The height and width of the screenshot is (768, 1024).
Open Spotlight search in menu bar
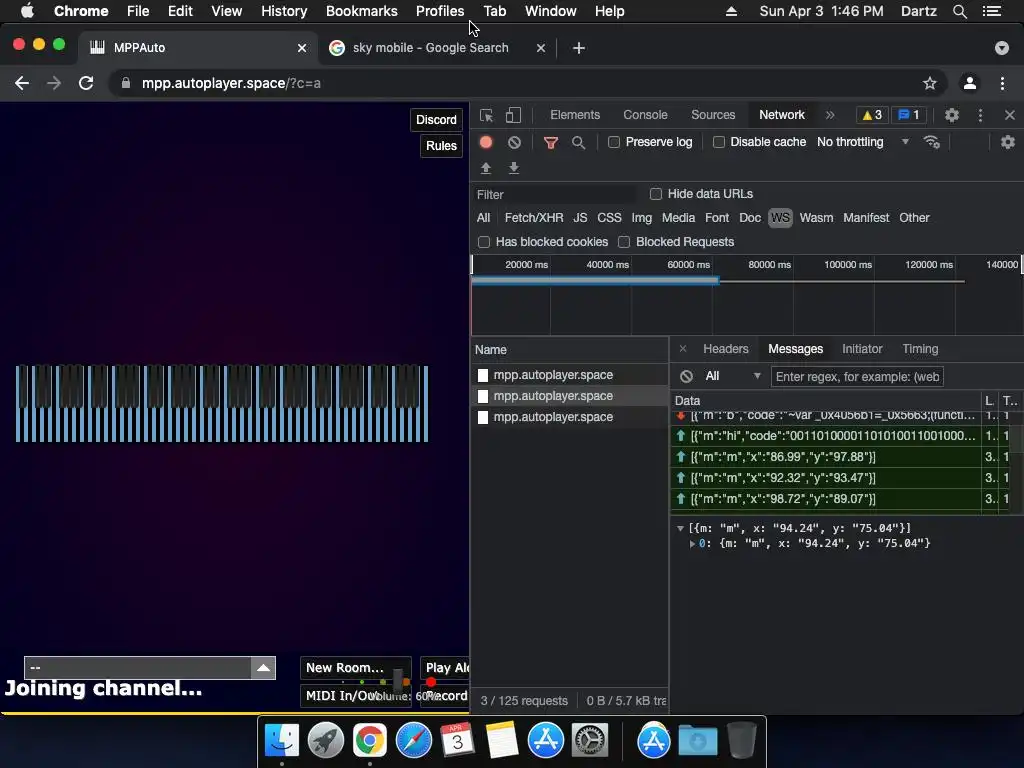[959, 11]
